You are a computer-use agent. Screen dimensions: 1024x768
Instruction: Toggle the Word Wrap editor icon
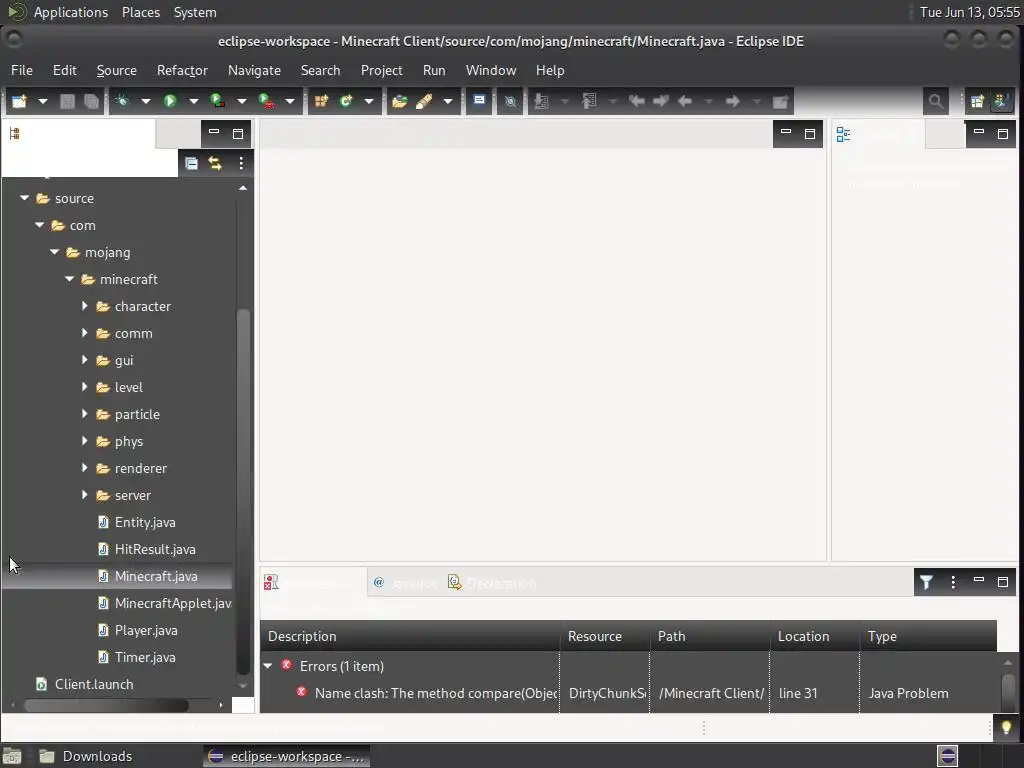[479, 101]
